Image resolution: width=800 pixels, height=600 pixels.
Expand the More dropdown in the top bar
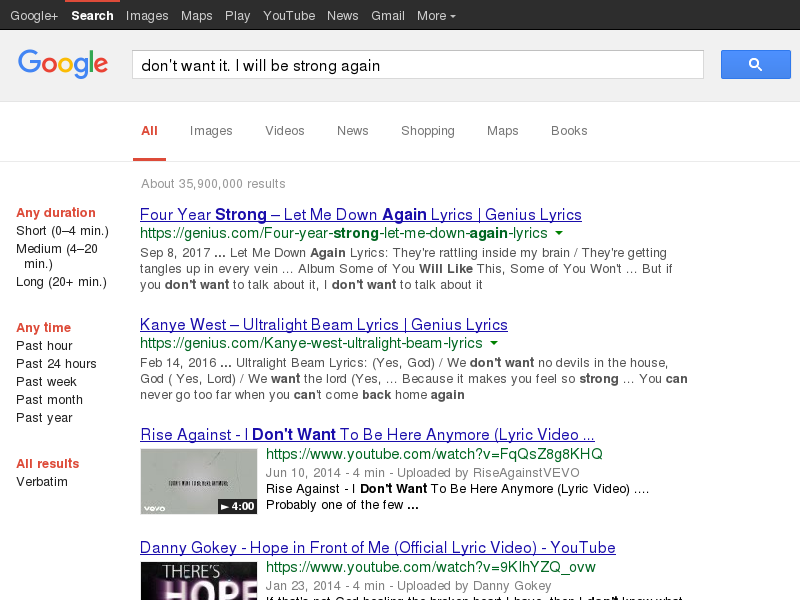(x=436, y=16)
